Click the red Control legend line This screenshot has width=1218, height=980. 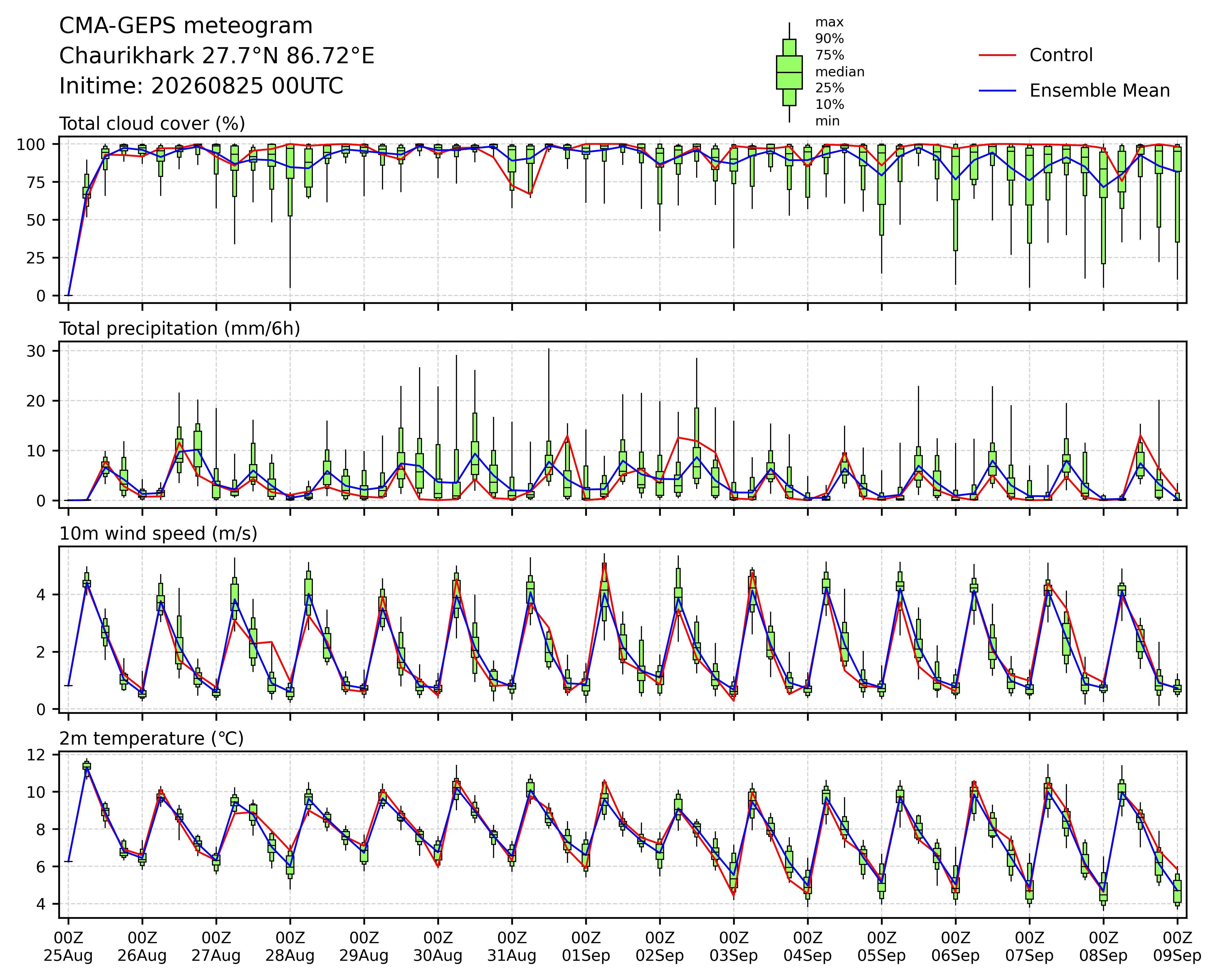click(x=998, y=55)
